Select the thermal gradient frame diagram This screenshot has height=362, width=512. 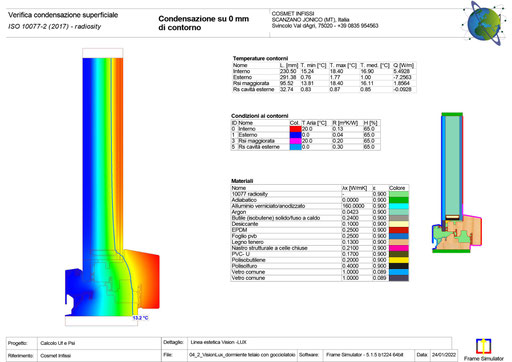pos(112,187)
